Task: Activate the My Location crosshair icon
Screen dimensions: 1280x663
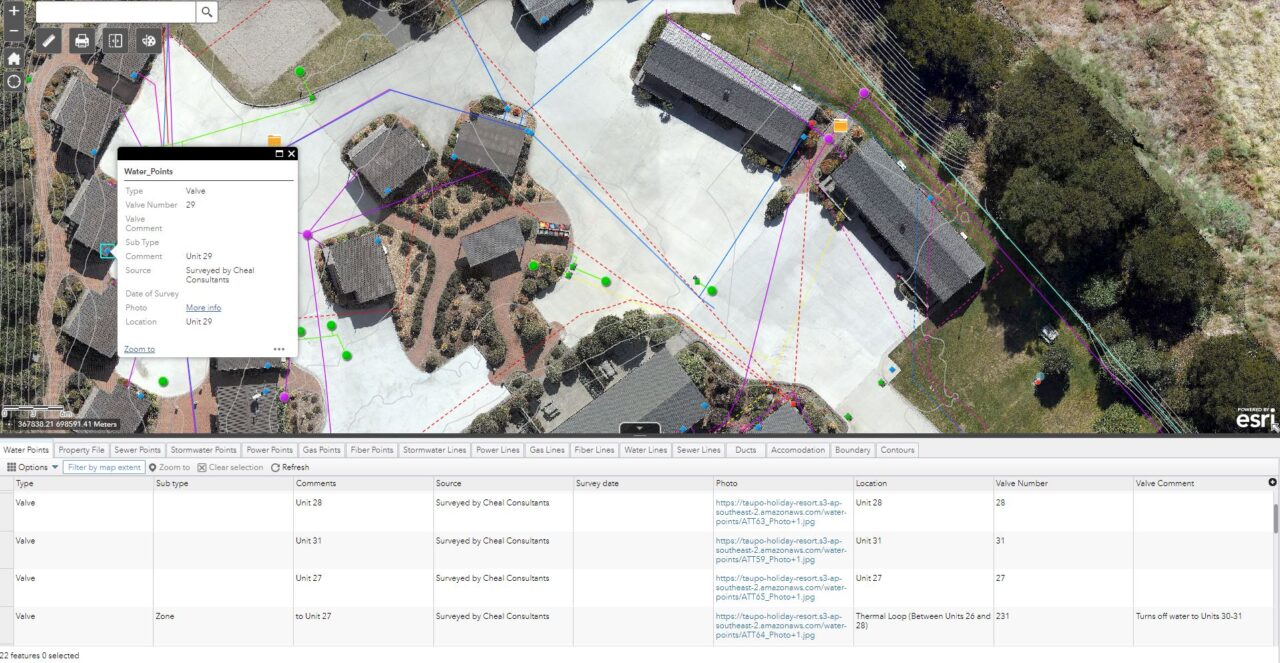Action: (13, 81)
